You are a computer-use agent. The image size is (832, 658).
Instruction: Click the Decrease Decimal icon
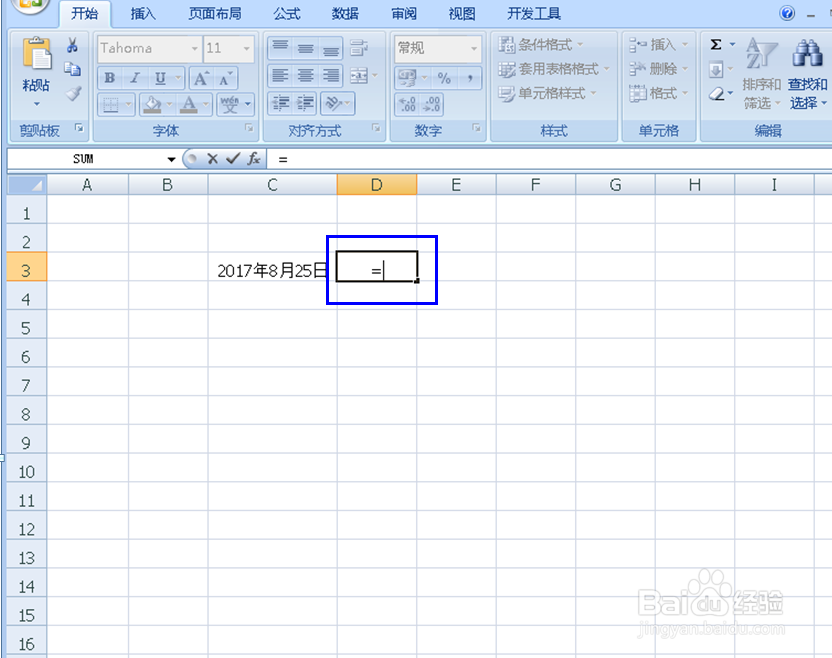pyautogui.click(x=431, y=104)
